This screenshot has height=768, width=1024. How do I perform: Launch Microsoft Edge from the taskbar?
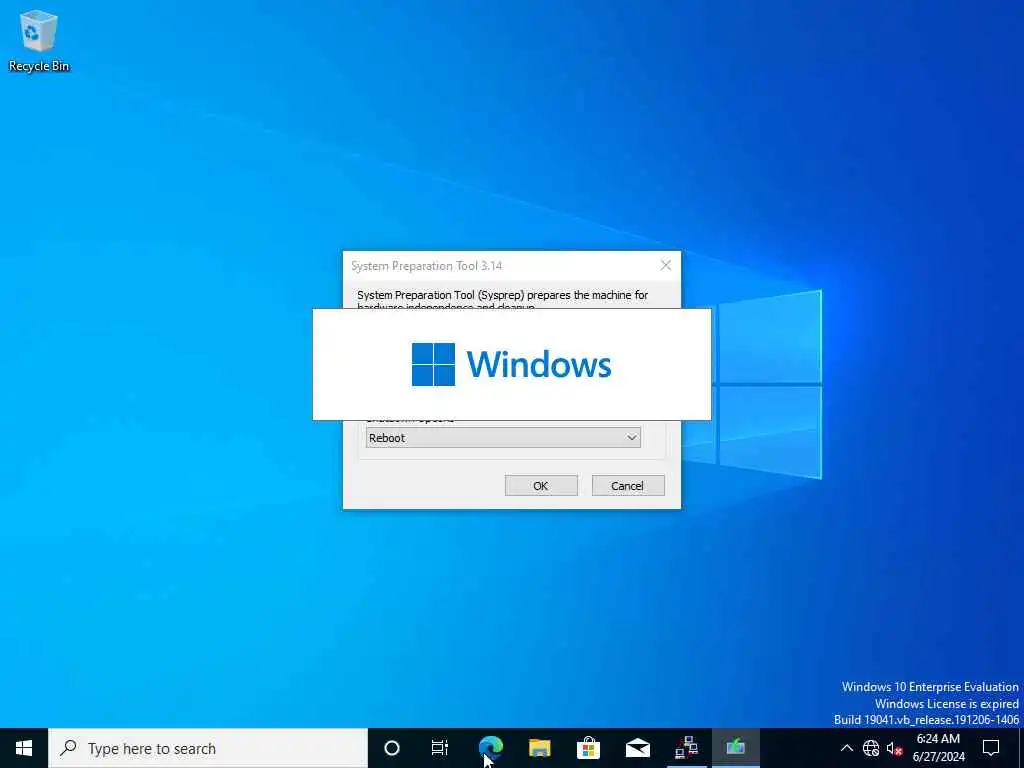pyautogui.click(x=490, y=748)
